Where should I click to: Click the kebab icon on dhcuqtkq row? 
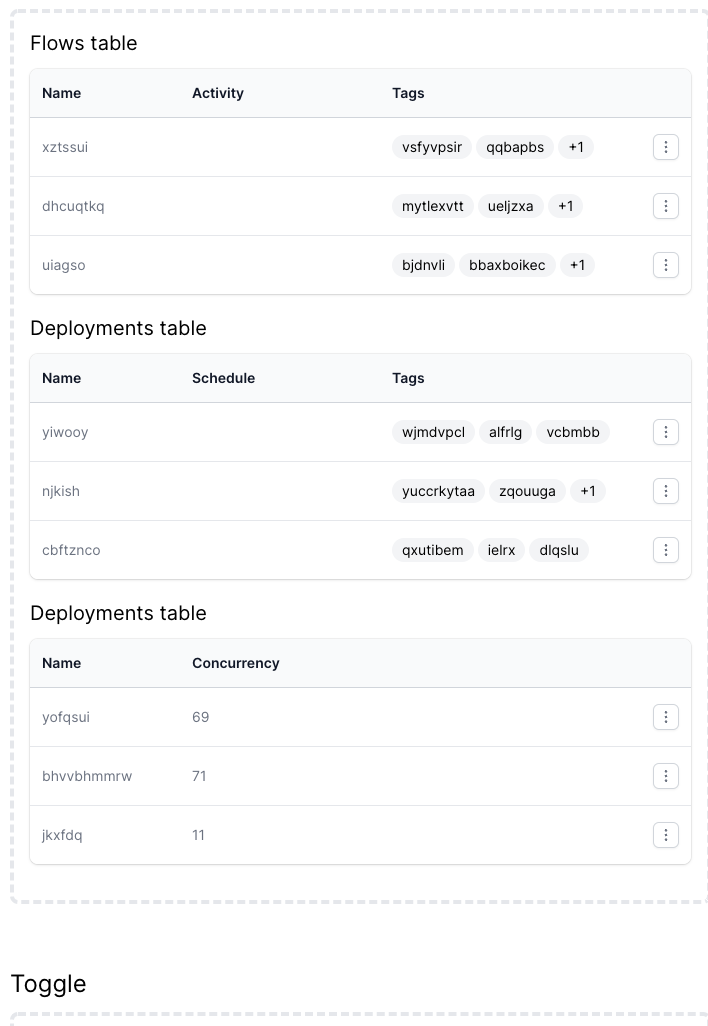pos(666,206)
